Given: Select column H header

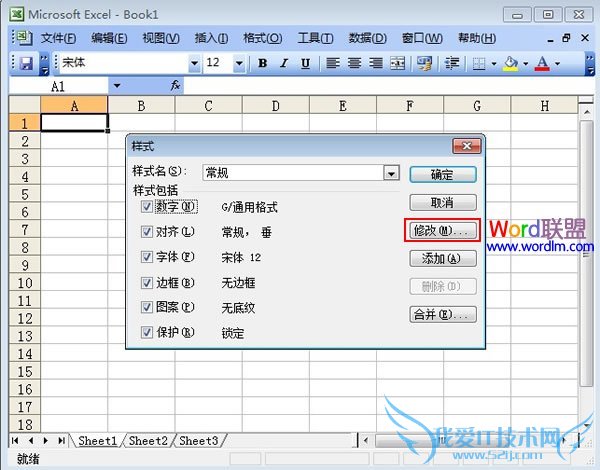Looking at the screenshot, I should [544, 106].
